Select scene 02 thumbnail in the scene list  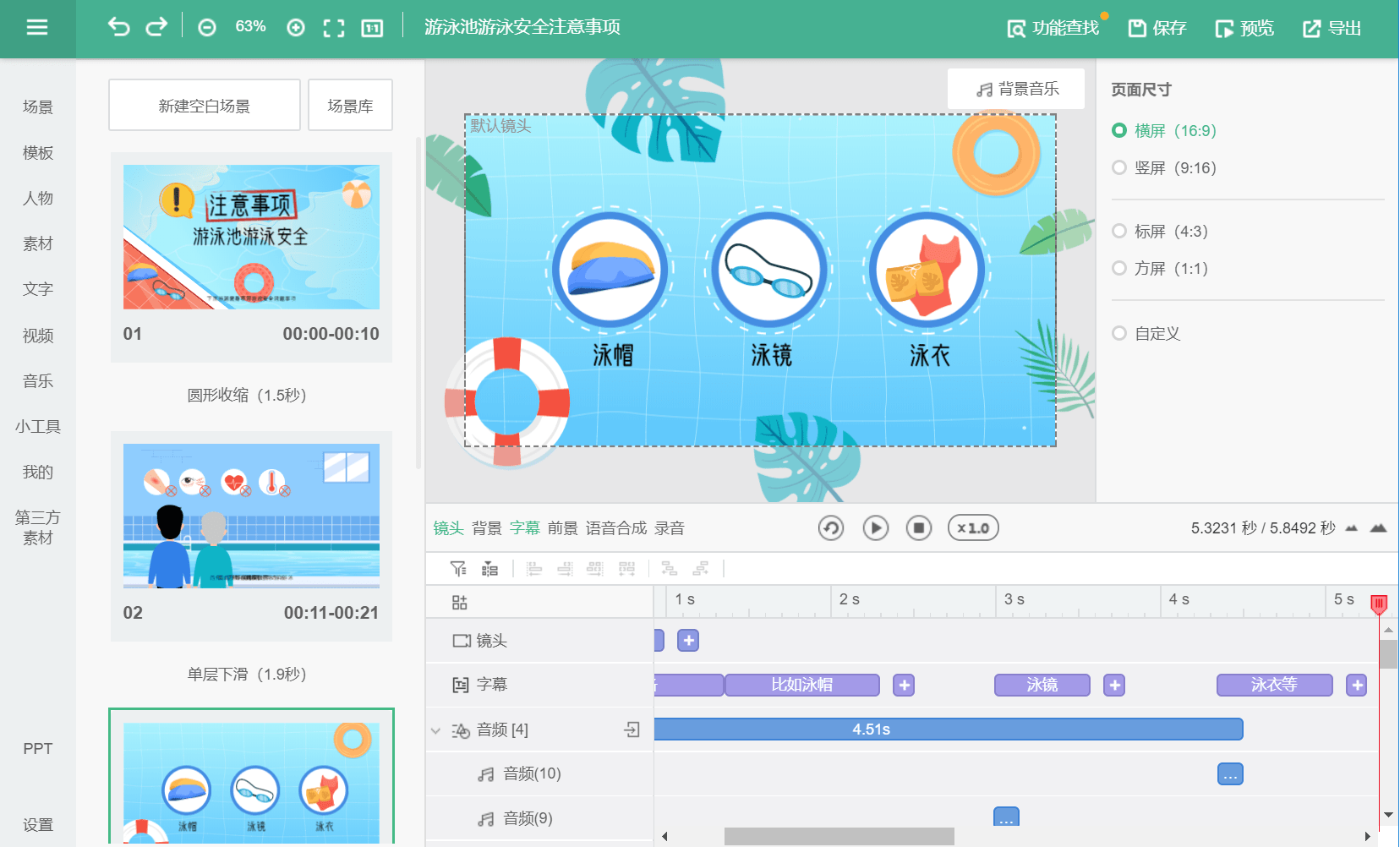[251, 515]
